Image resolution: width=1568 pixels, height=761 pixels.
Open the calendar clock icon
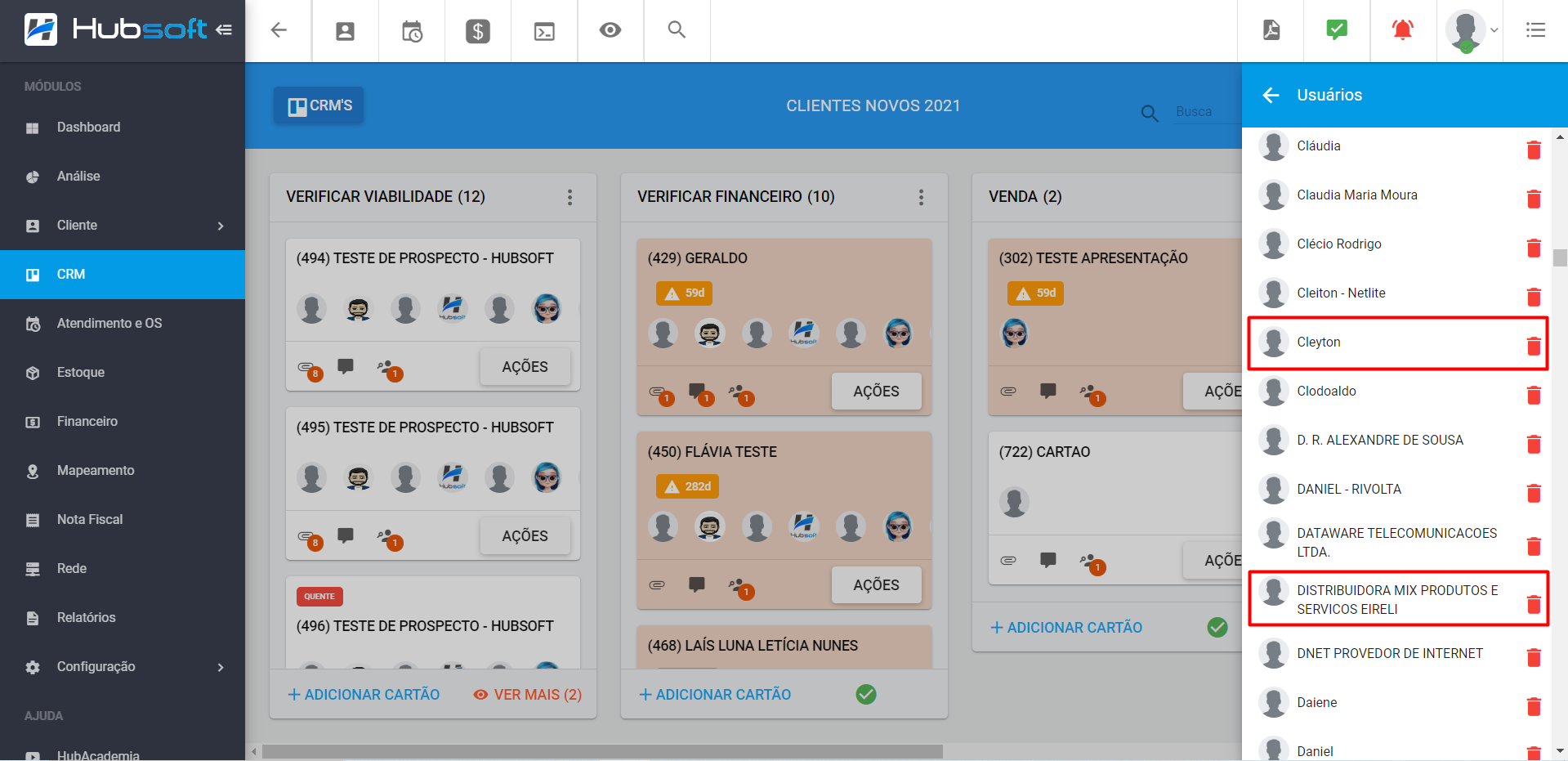[412, 31]
